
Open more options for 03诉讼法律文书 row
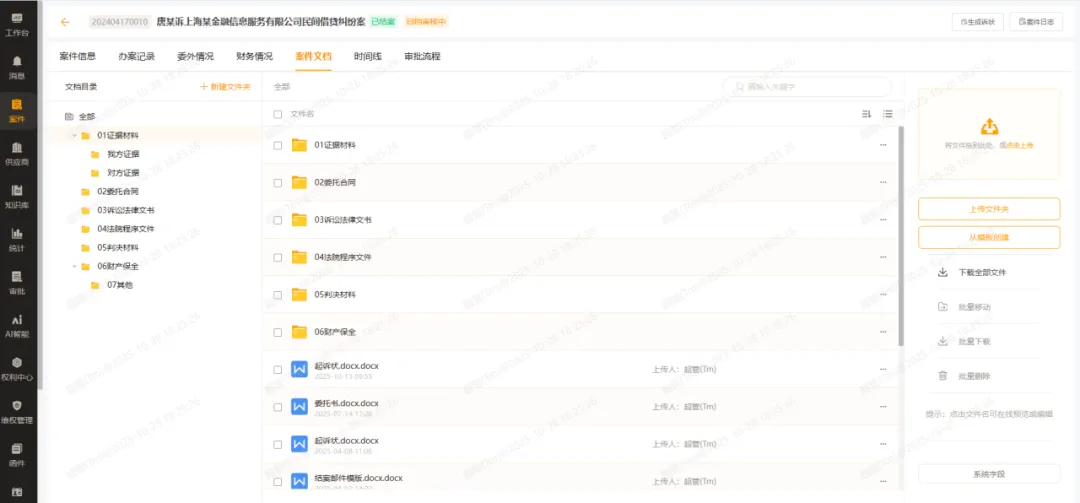883,220
